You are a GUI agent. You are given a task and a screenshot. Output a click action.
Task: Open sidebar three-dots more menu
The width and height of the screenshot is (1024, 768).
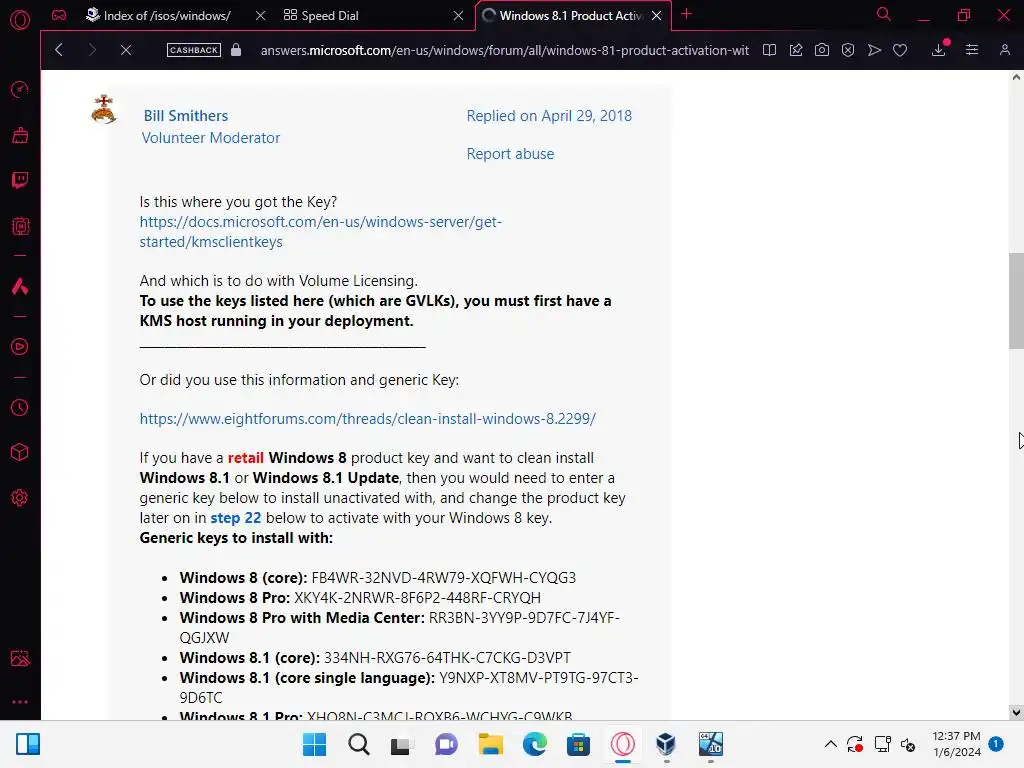pyautogui.click(x=20, y=702)
